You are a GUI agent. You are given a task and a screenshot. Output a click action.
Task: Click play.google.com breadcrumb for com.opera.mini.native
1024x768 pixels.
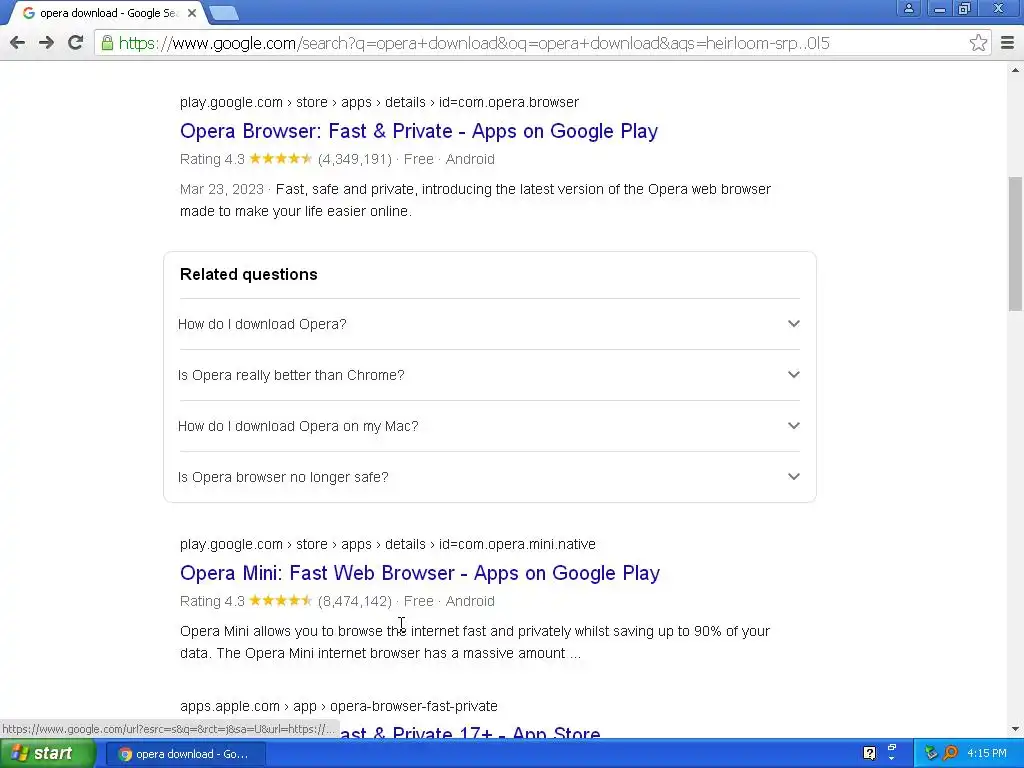click(x=388, y=545)
